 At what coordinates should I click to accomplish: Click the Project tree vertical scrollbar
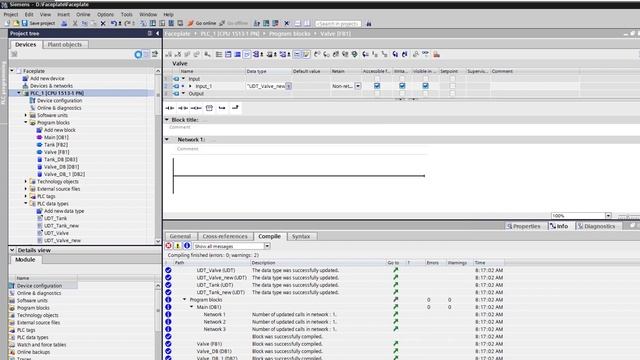(x=158, y=155)
